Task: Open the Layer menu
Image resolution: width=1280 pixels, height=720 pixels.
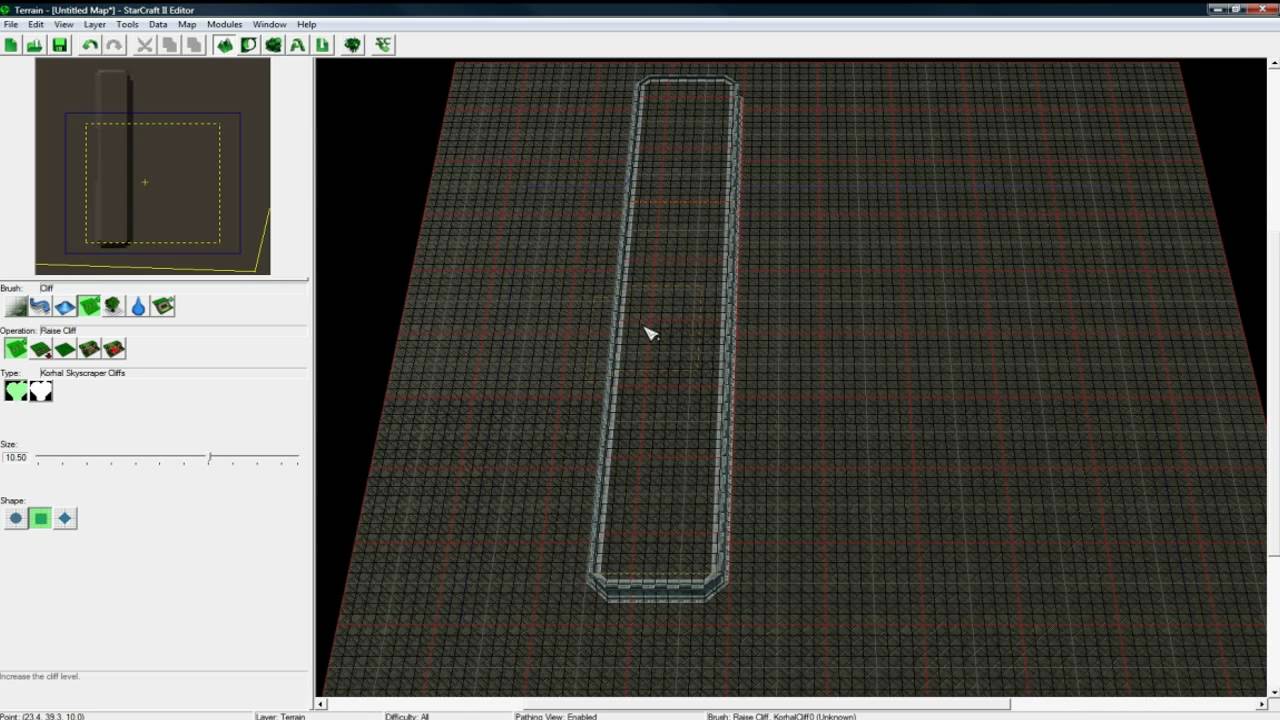Action: [x=95, y=24]
